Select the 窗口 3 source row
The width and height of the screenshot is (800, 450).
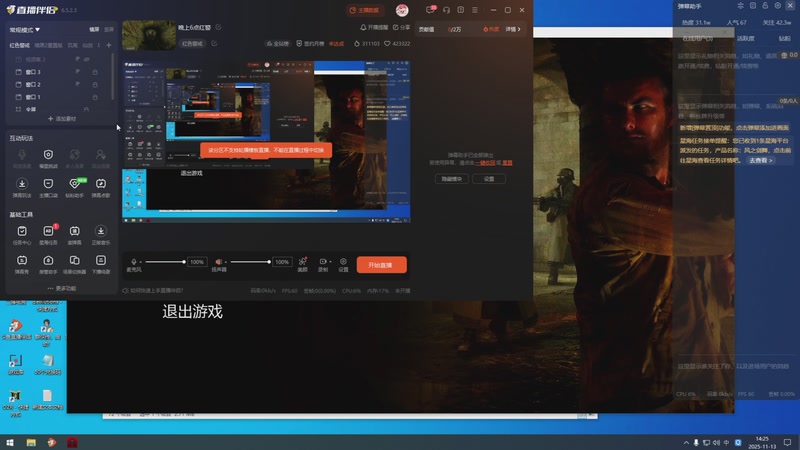[x=59, y=72]
